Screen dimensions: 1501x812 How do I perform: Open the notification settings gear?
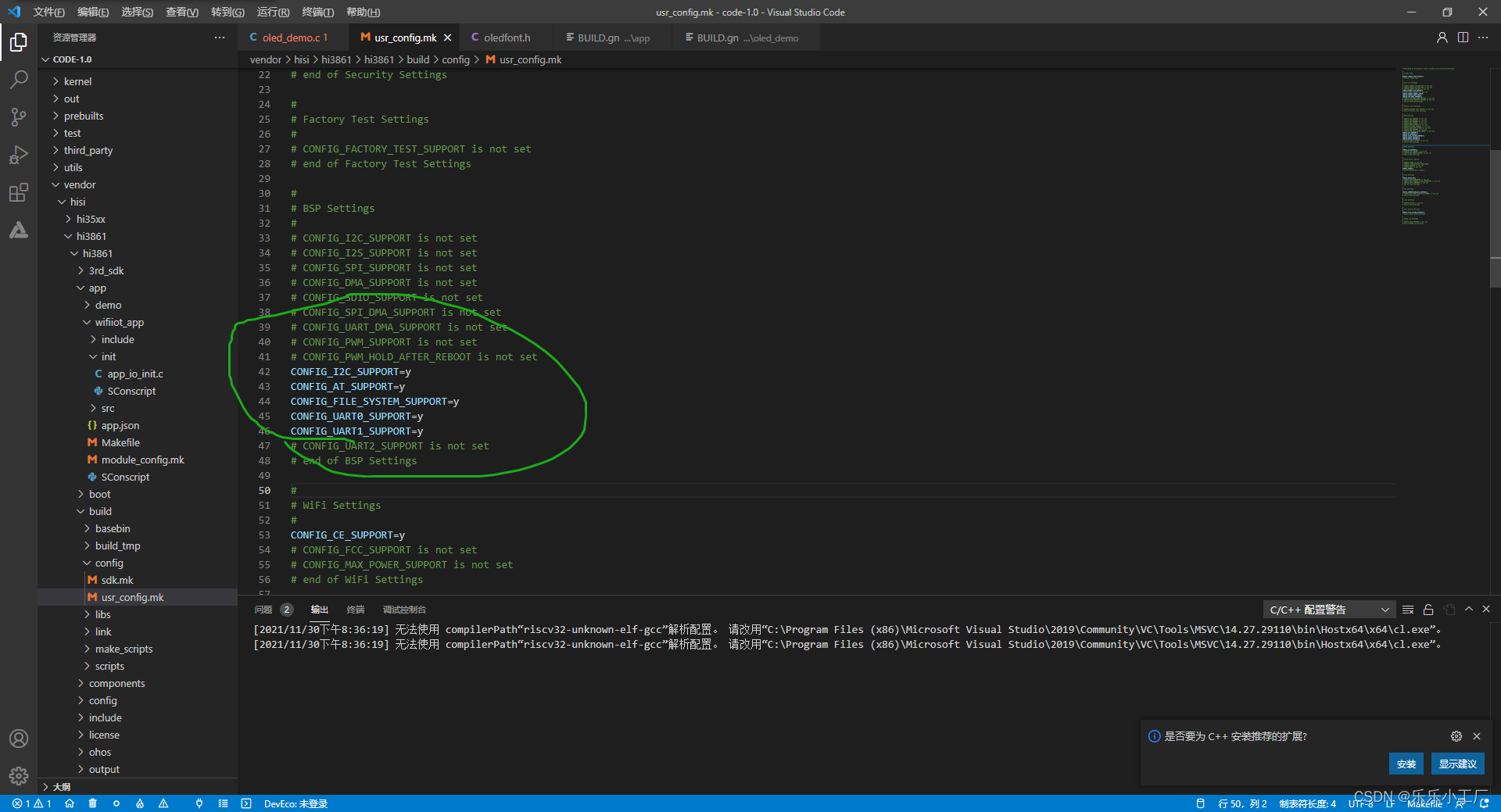click(1456, 736)
